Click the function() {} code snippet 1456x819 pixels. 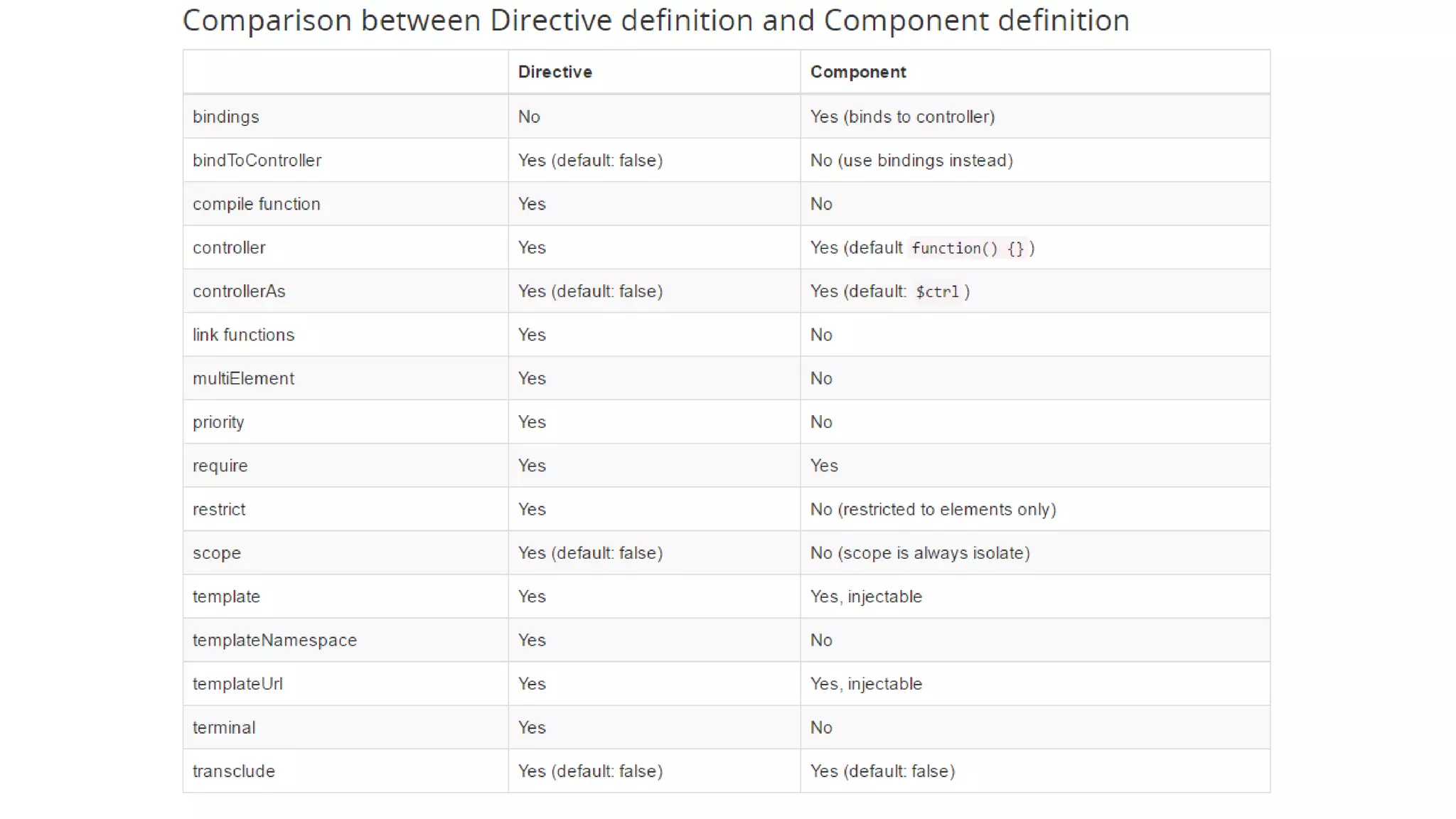click(x=968, y=248)
